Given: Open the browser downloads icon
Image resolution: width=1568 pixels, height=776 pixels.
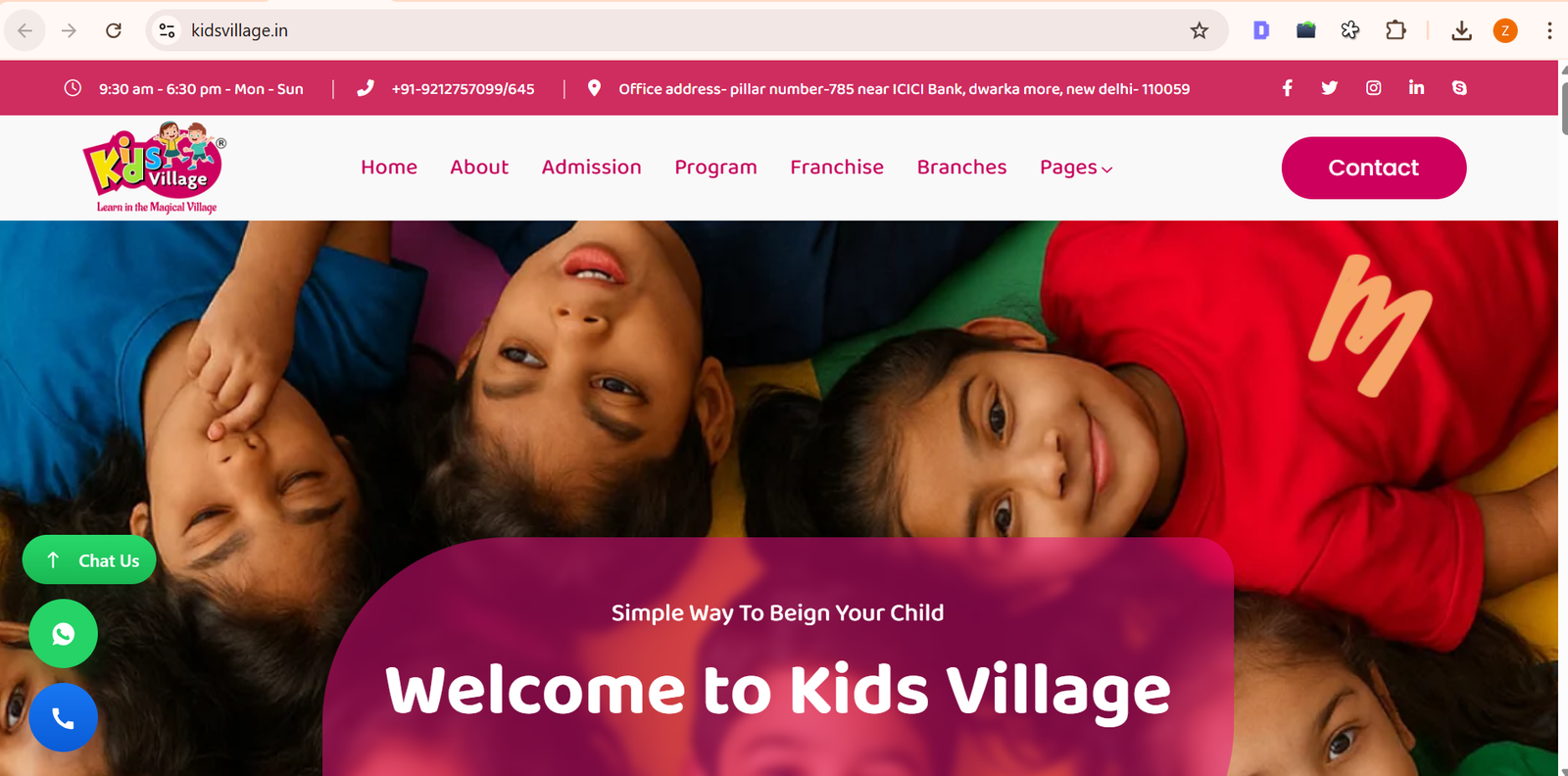Looking at the screenshot, I should 1461,30.
